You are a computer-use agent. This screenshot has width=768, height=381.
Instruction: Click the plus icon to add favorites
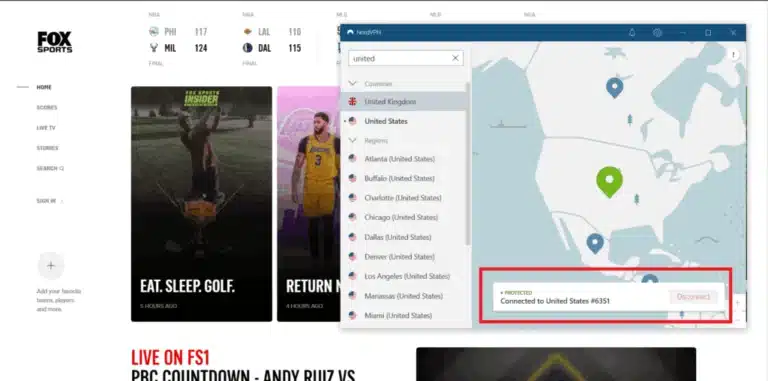click(x=51, y=266)
